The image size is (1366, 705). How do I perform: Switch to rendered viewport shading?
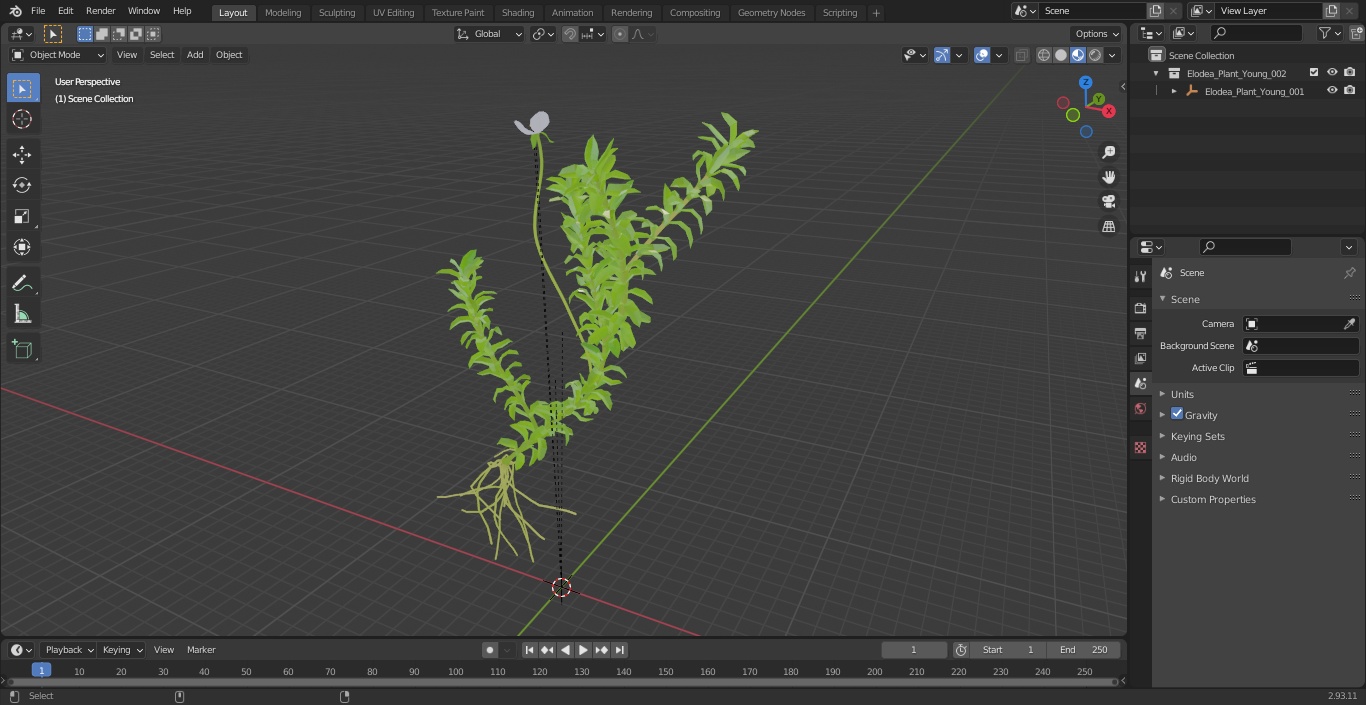point(1095,55)
